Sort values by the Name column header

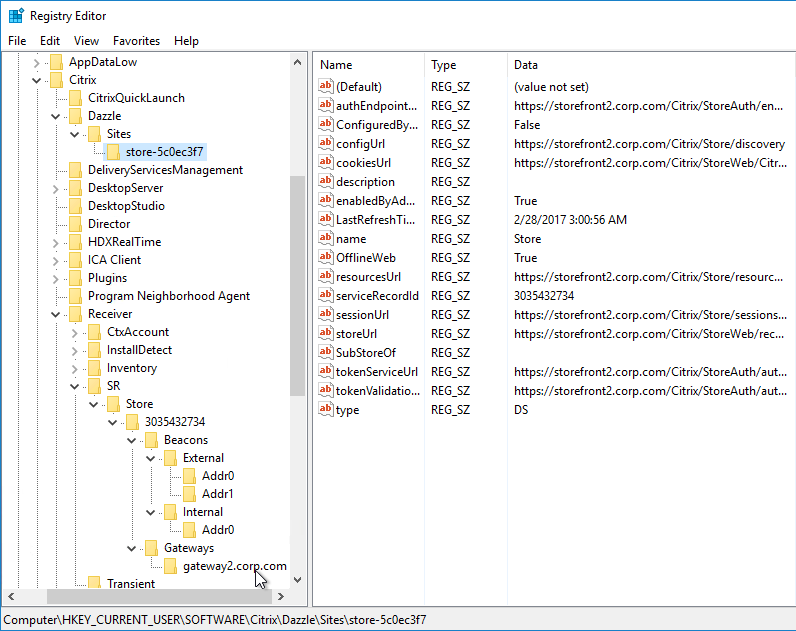(369, 65)
